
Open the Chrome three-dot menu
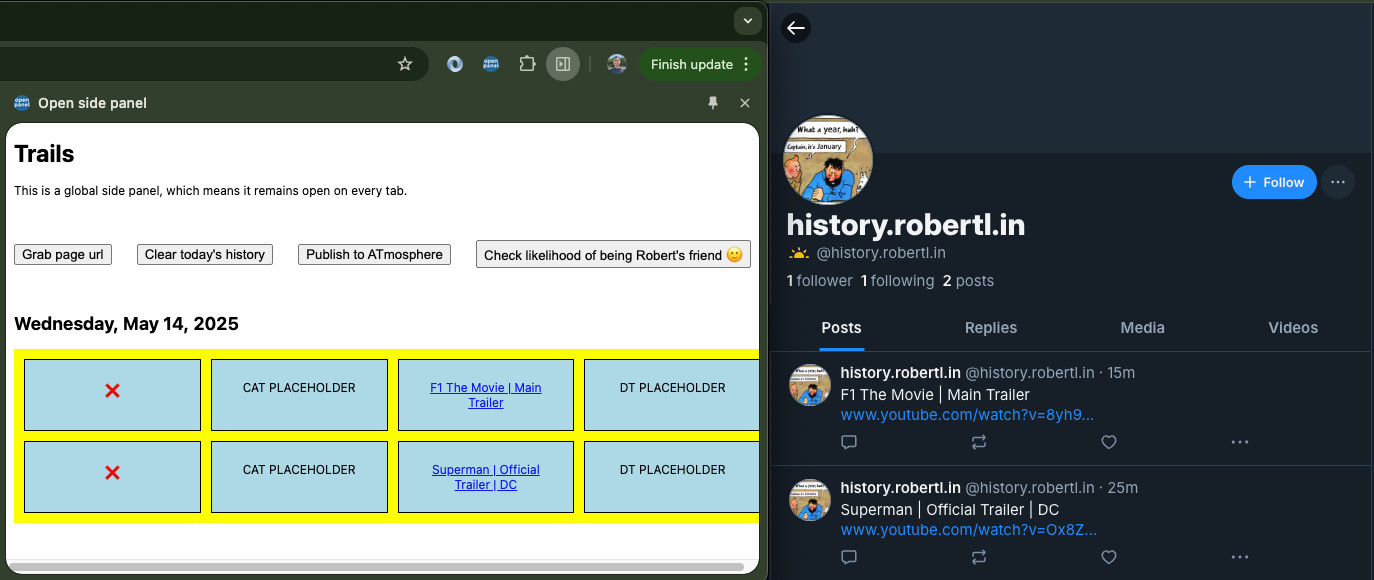(x=746, y=64)
